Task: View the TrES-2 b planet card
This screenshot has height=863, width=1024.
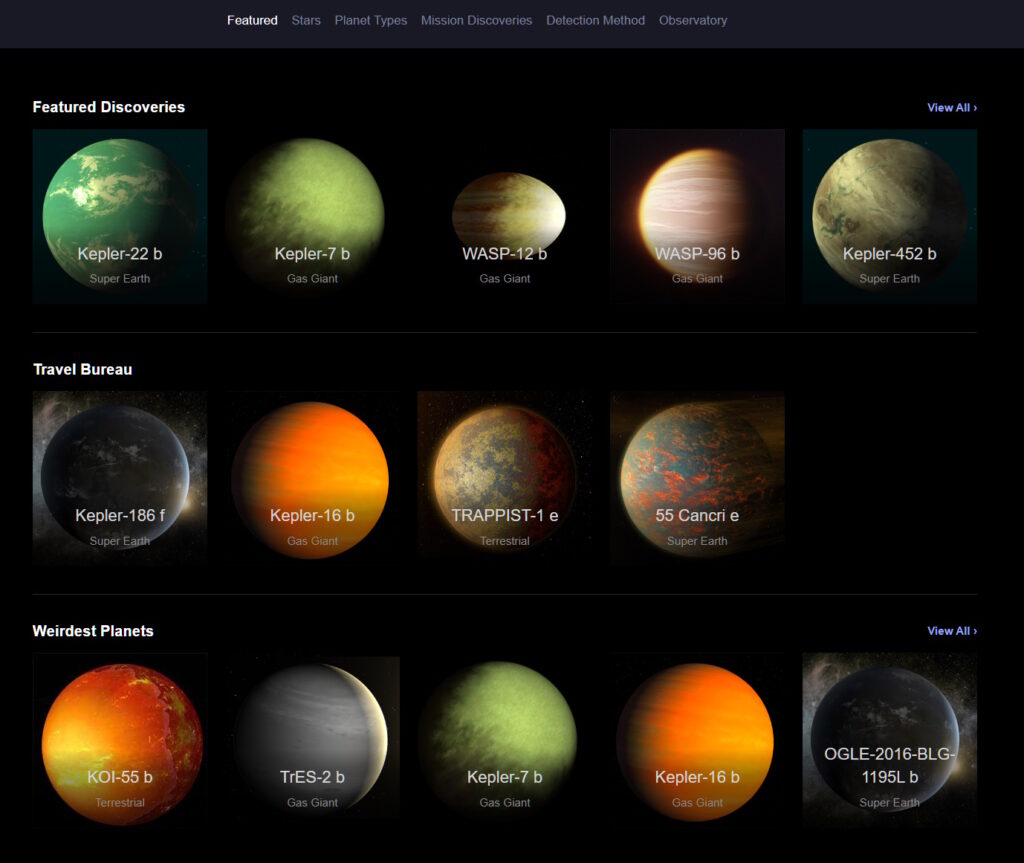Action: [x=312, y=740]
